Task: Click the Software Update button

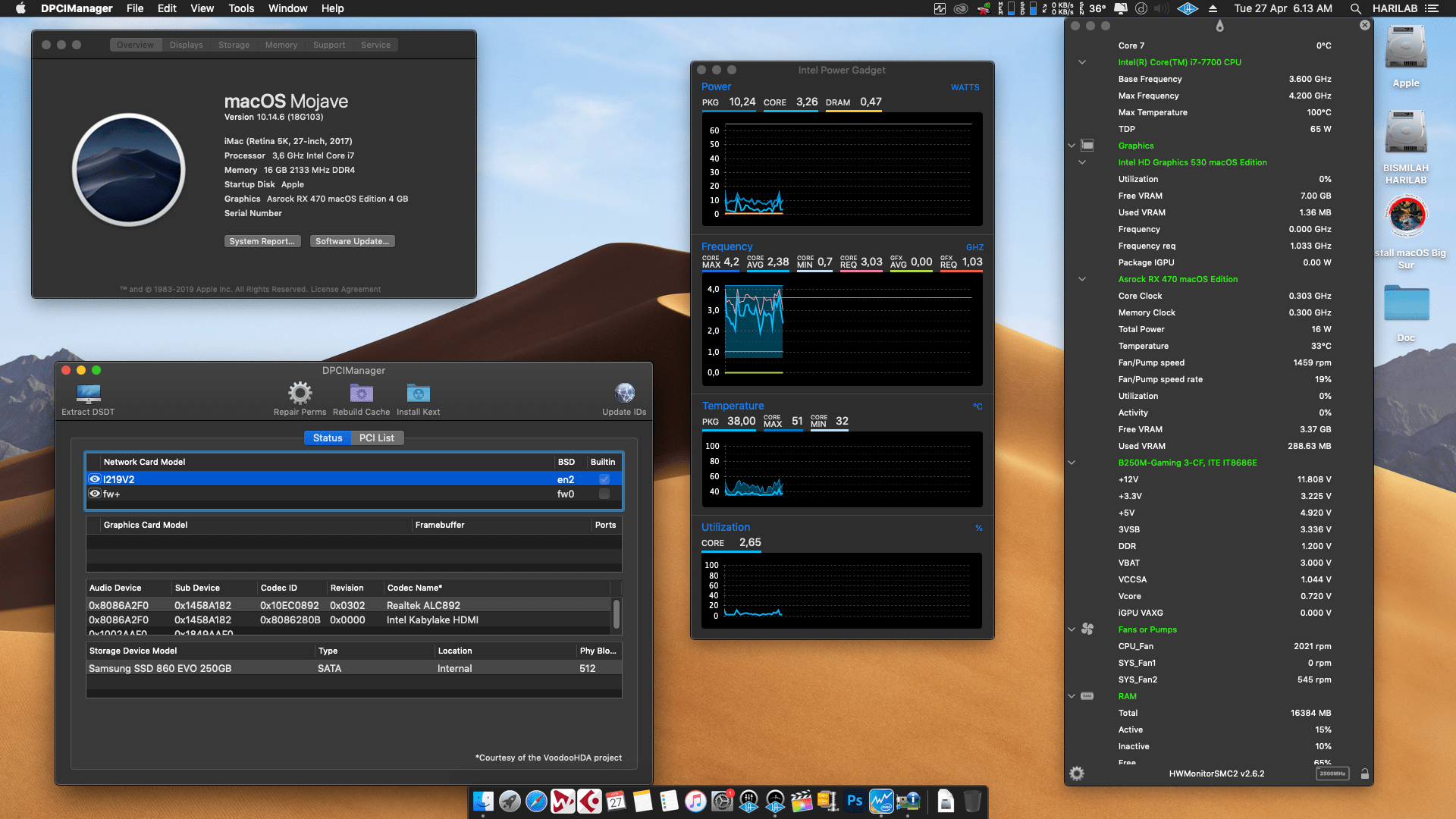Action: pyautogui.click(x=353, y=241)
